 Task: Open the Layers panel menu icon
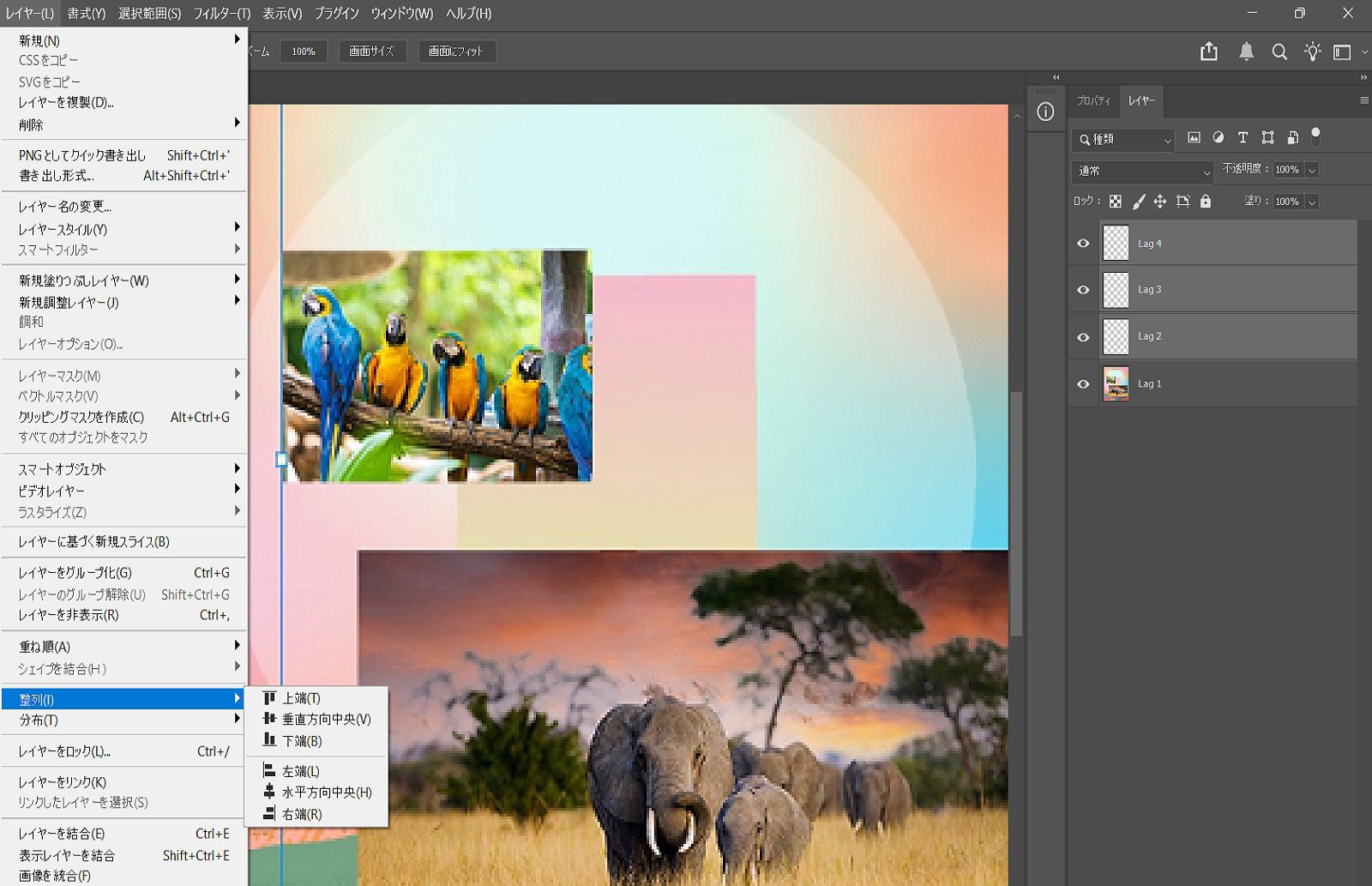pyautogui.click(x=1364, y=100)
